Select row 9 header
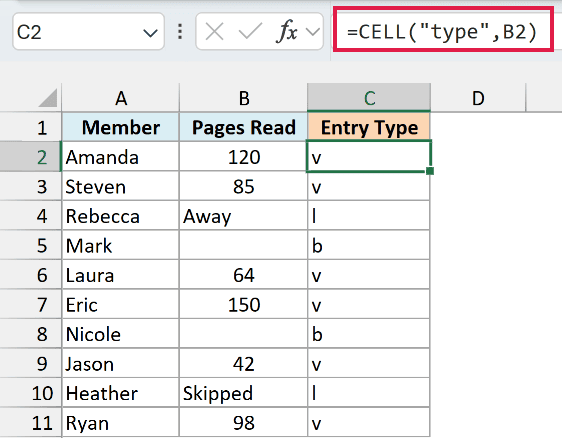562x438 pixels. click(31, 363)
